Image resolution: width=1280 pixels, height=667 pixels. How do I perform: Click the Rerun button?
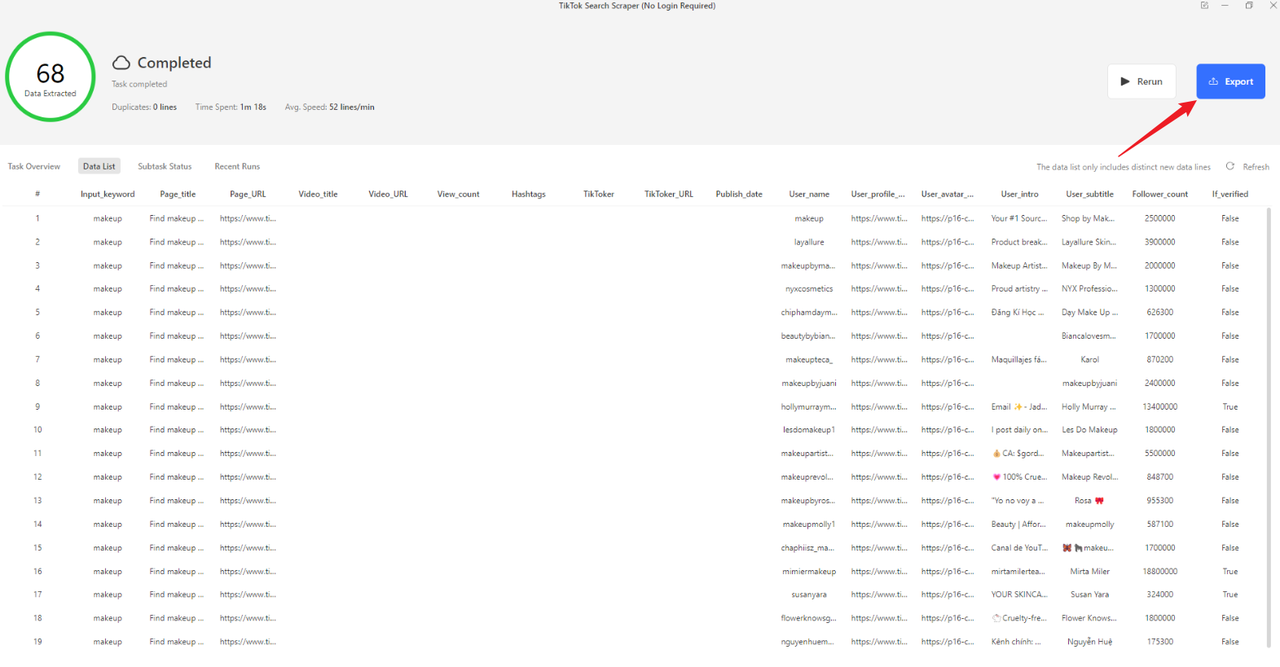(1141, 82)
